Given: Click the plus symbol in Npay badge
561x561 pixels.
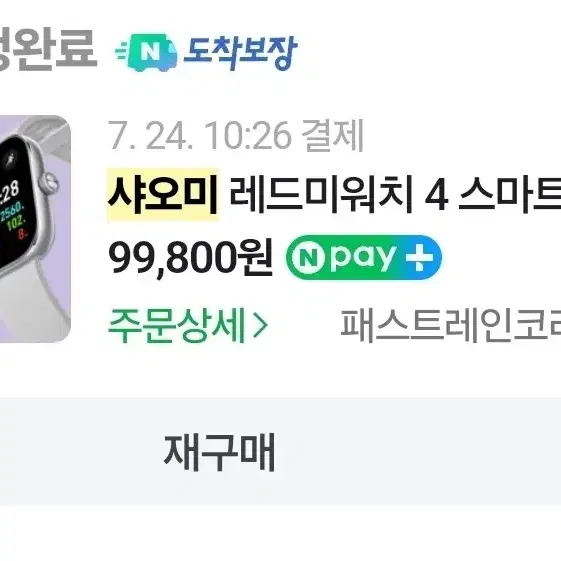Looking at the screenshot, I should 419,257.
